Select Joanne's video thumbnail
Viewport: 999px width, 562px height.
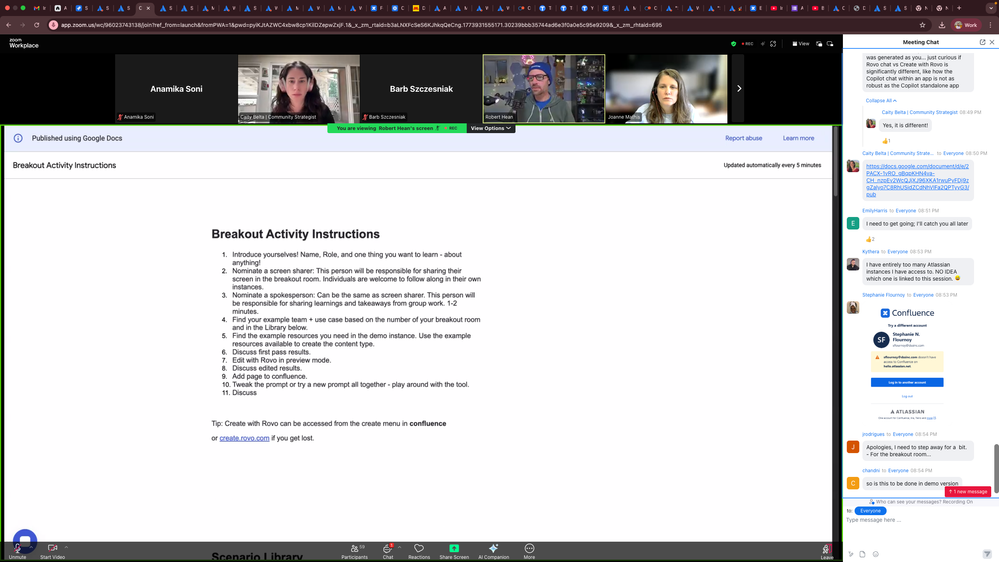click(x=666, y=89)
